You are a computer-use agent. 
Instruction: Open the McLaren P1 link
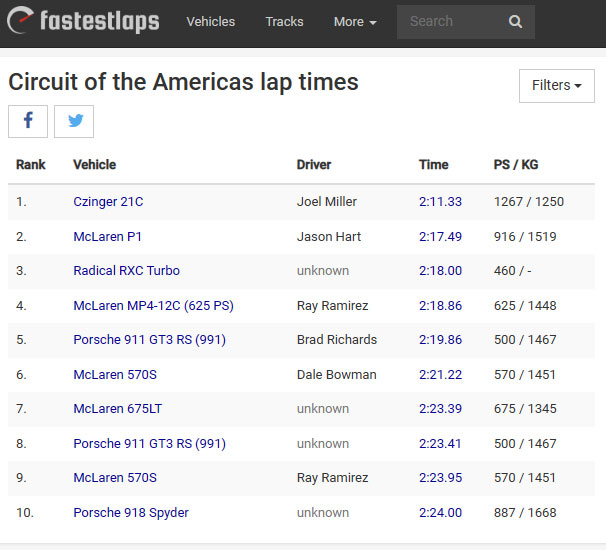coord(107,237)
